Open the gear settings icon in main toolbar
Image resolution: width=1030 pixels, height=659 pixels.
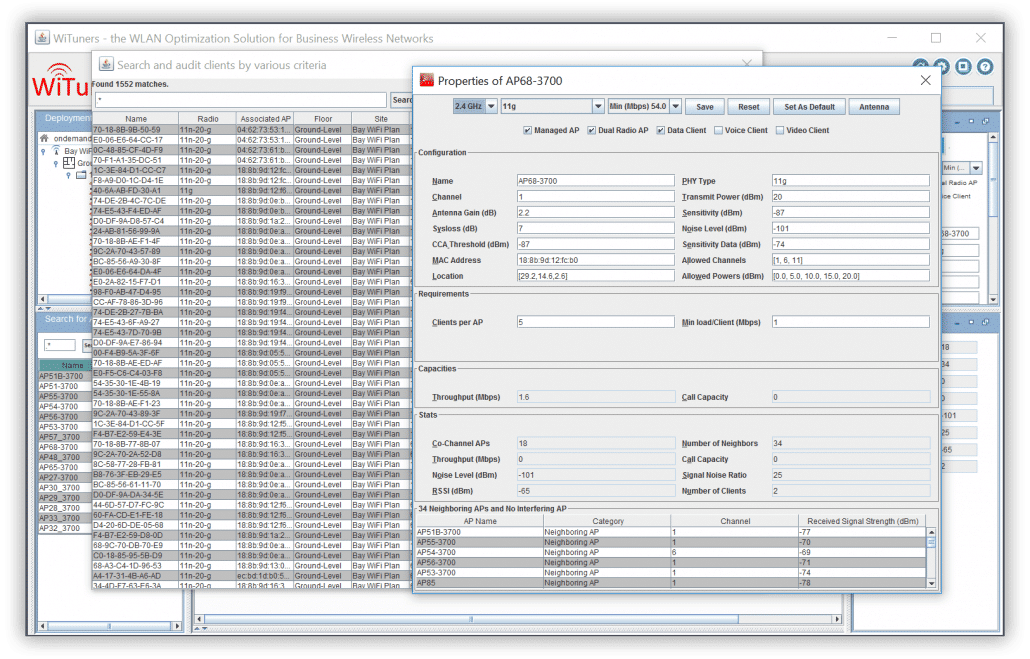[943, 66]
